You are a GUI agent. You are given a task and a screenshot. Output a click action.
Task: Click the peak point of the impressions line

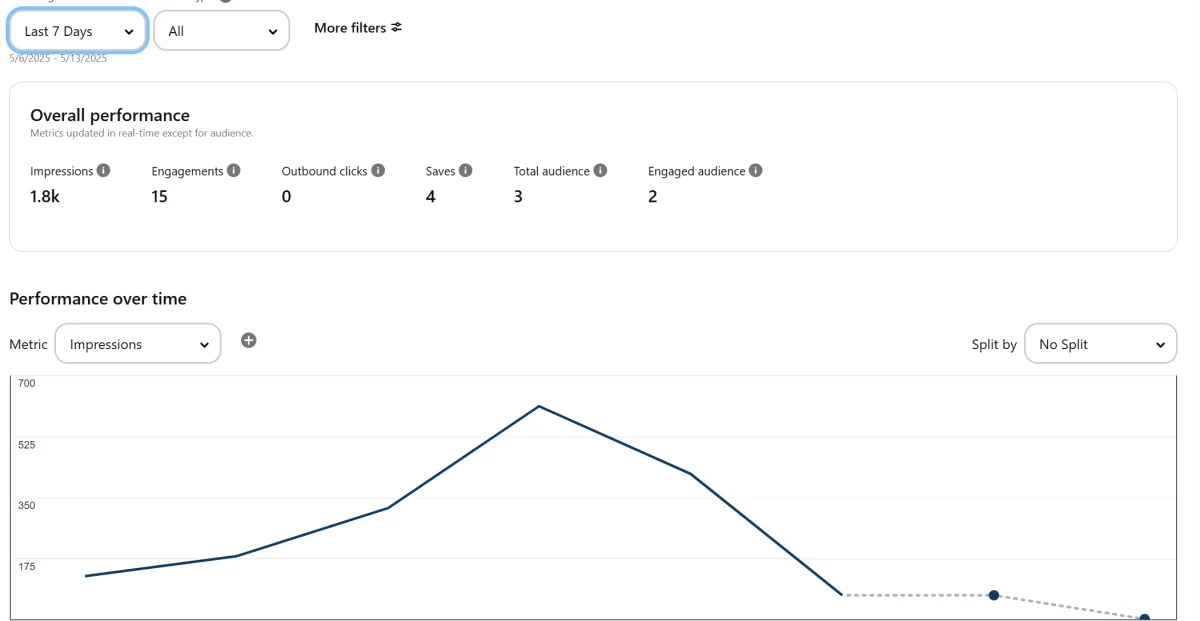(539, 406)
